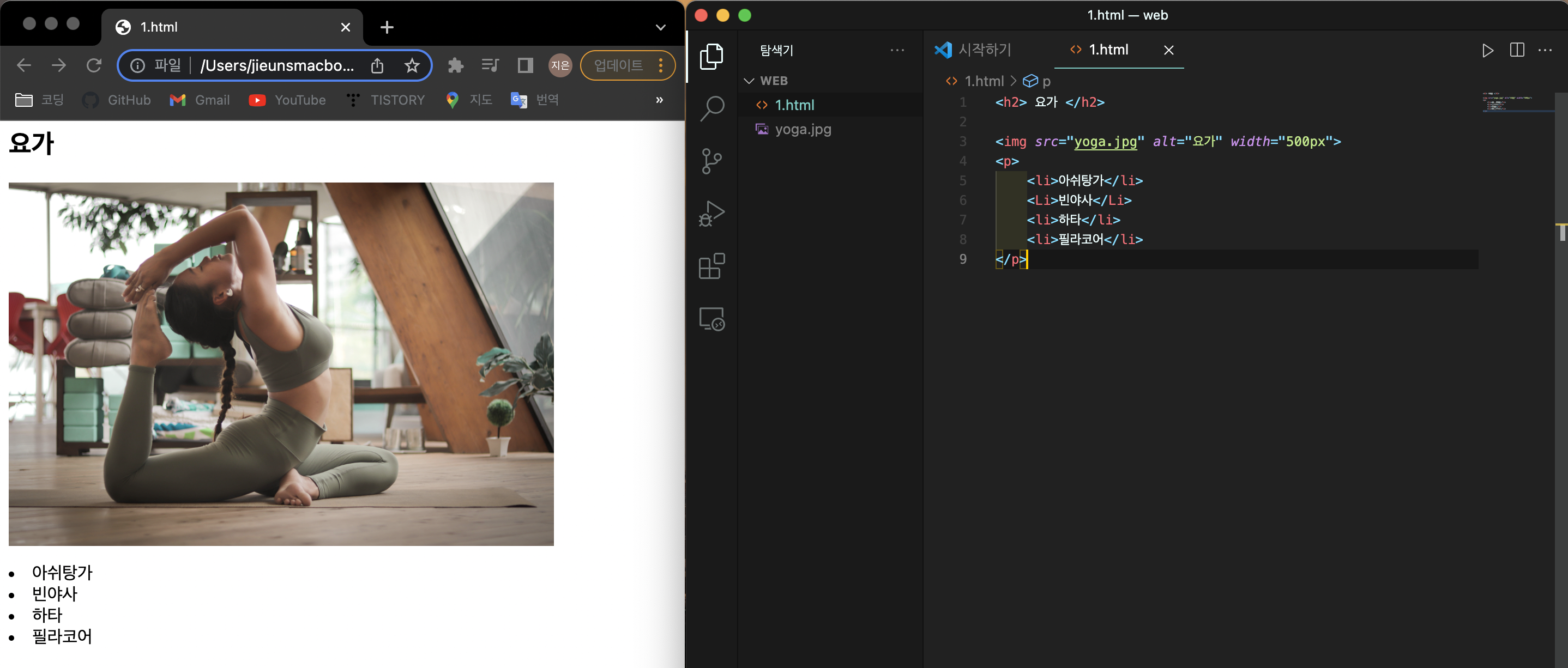Open the Extensions view
The image size is (1568, 668).
(x=711, y=266)
